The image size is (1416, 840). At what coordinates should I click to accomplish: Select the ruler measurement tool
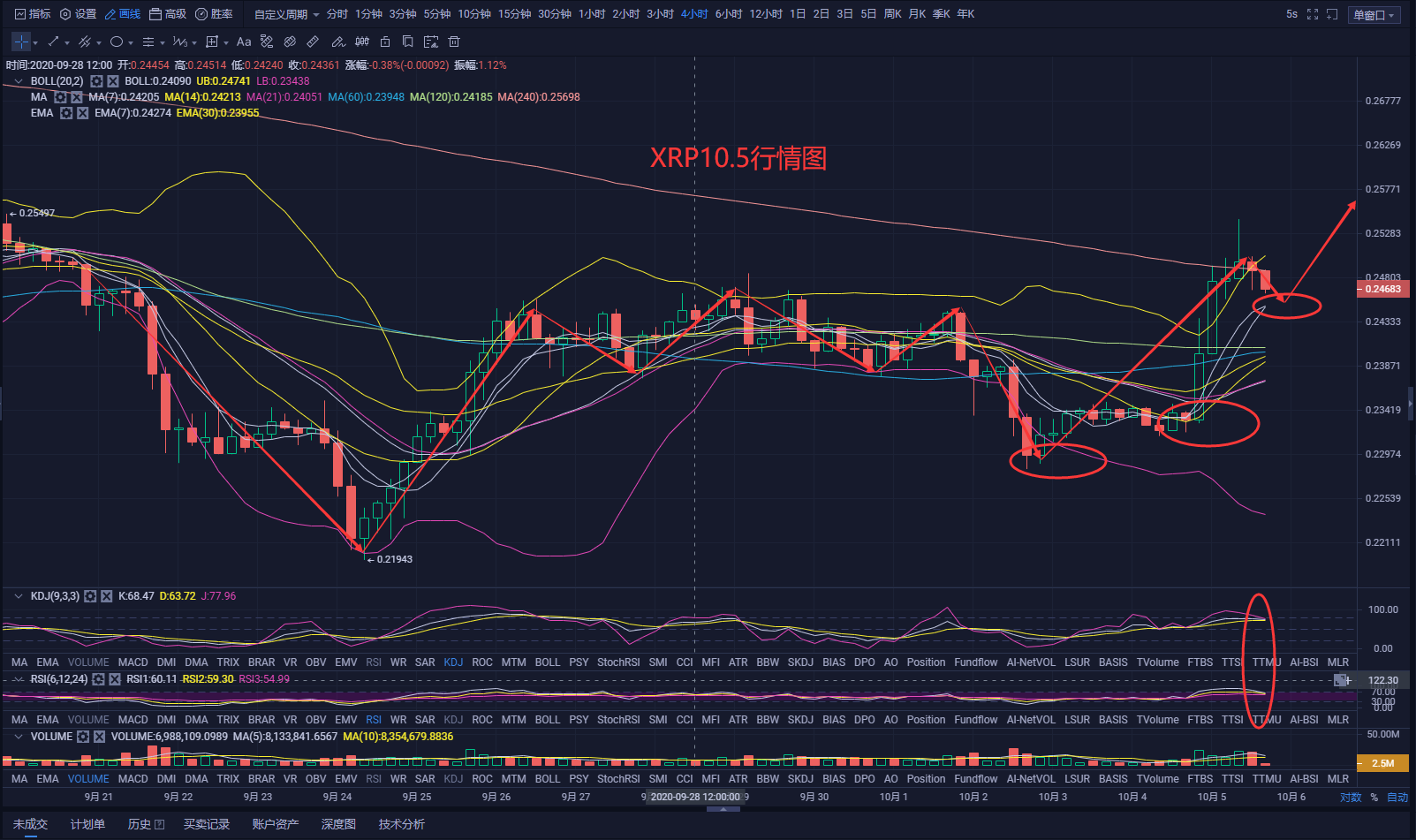313,42
